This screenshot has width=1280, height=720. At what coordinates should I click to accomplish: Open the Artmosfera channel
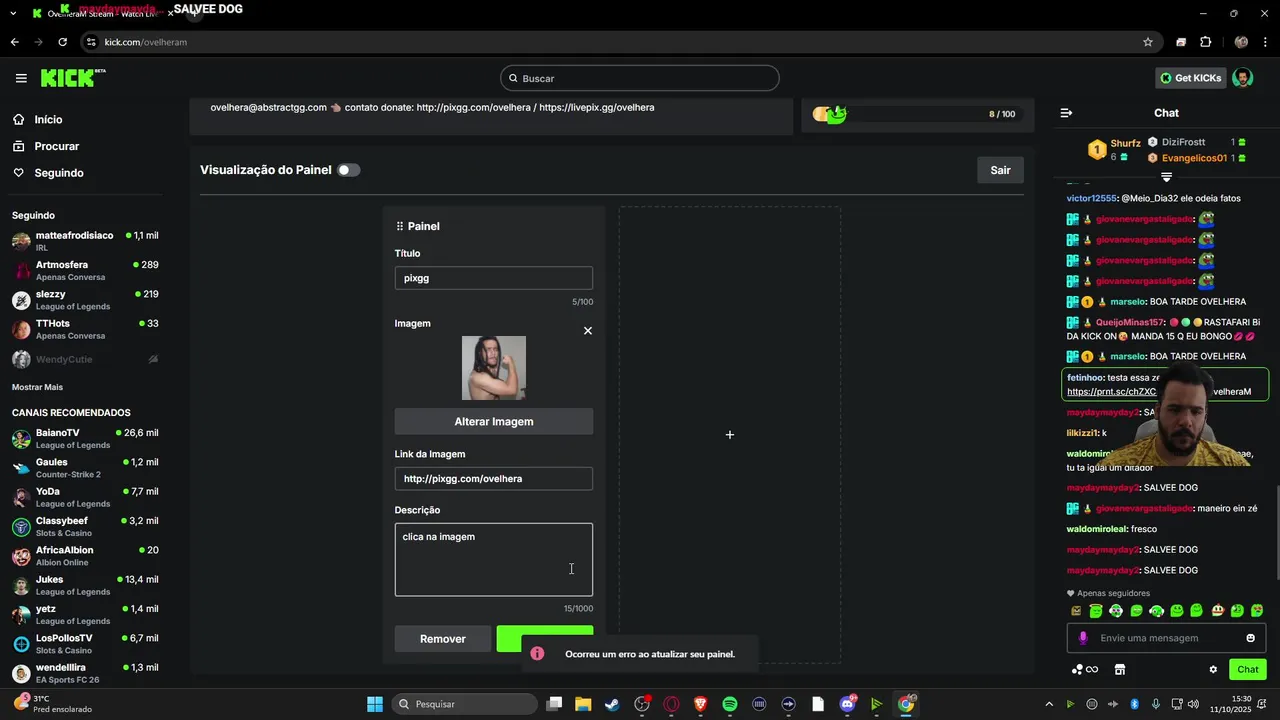pos(85,270)
